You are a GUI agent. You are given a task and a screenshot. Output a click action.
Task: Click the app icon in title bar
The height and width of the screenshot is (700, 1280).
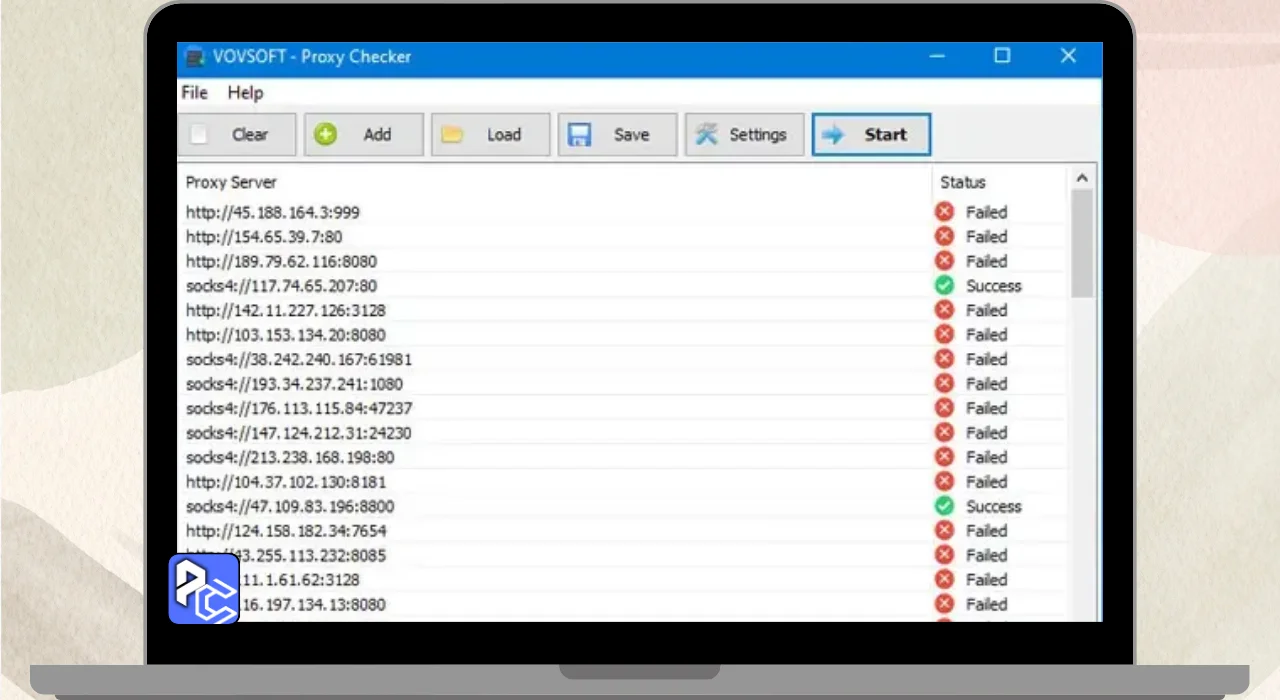(x=194, y=57)
